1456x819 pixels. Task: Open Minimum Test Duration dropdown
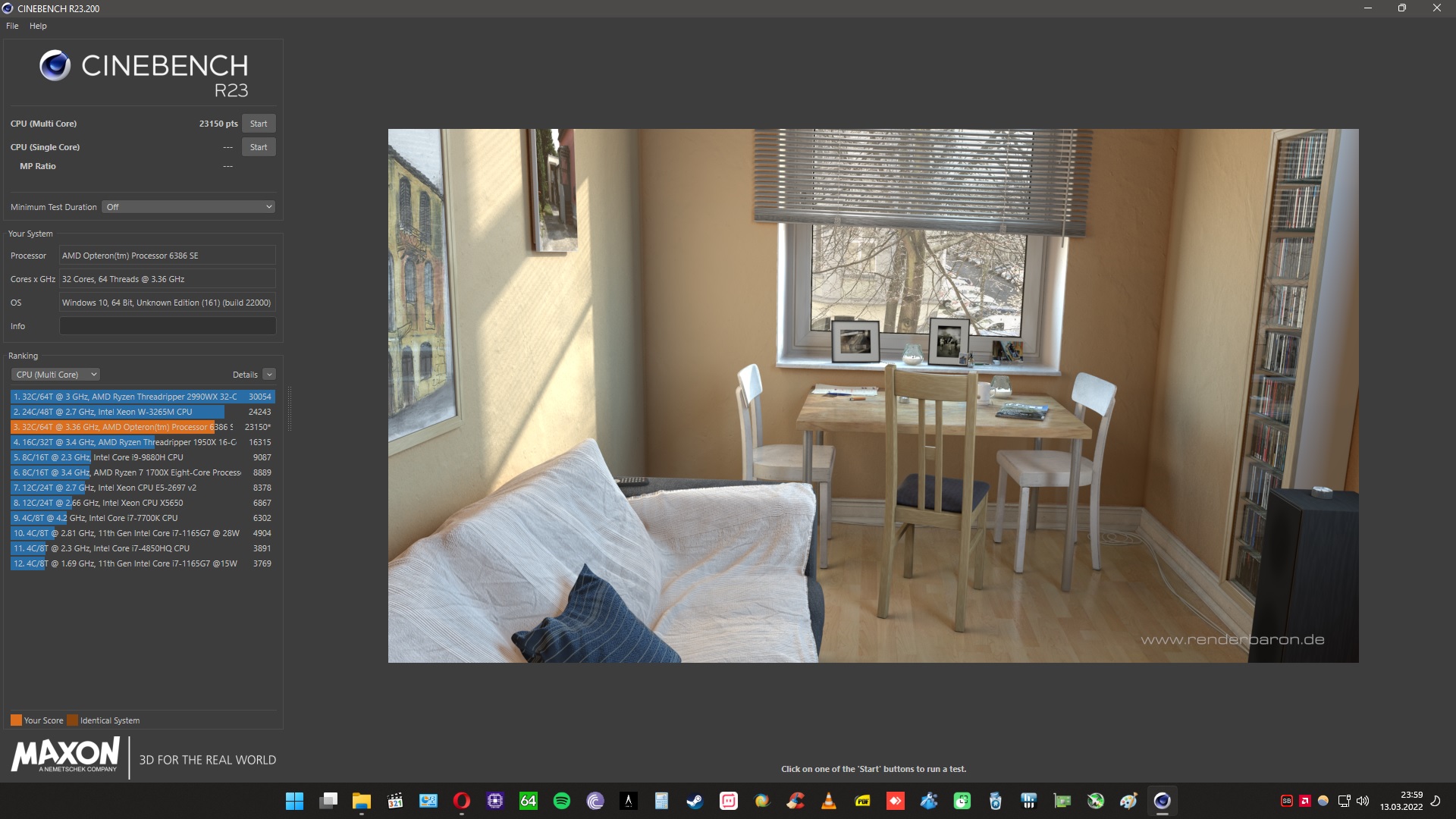click(188, 207)
